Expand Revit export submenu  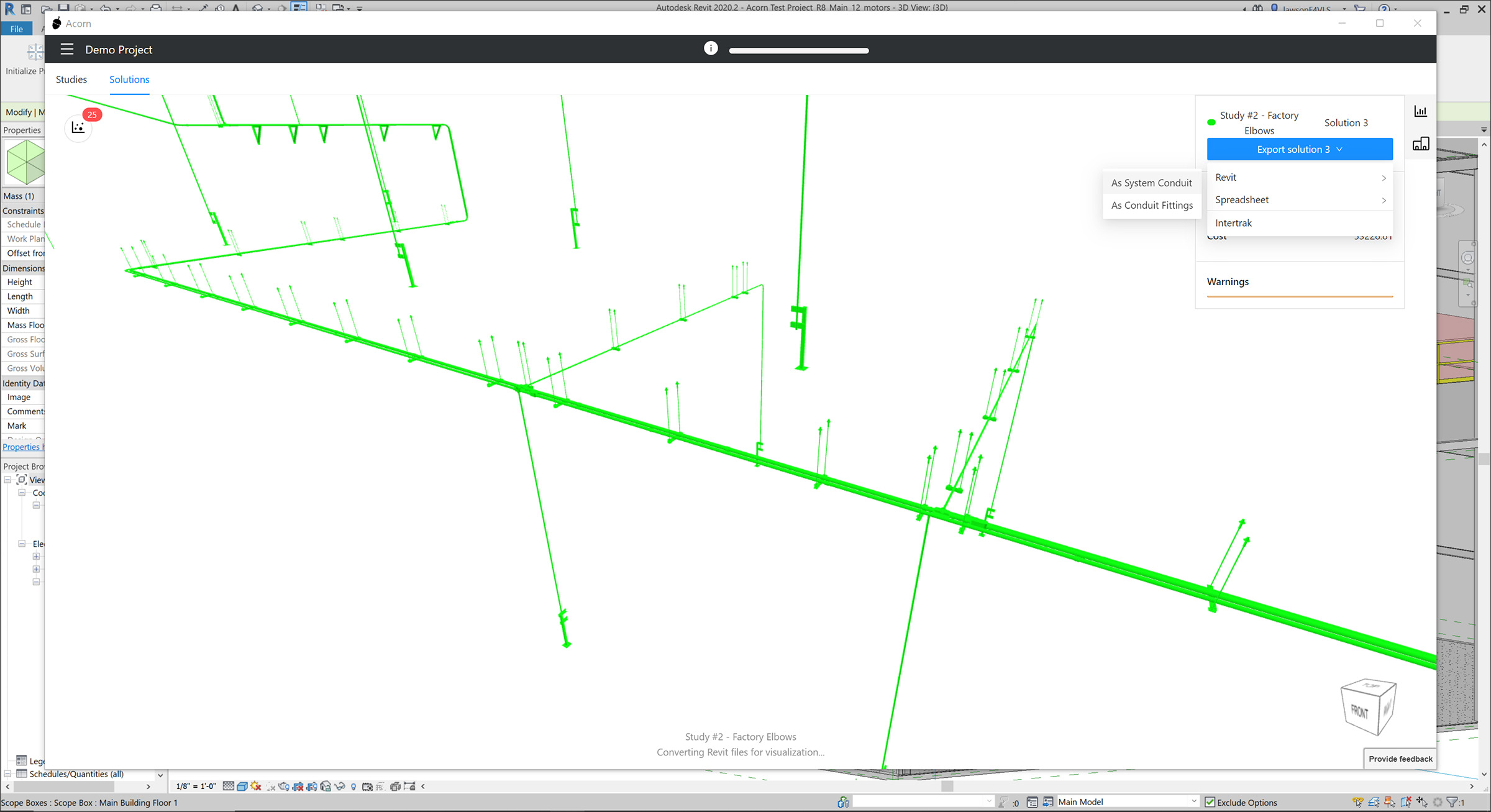pyautogui.click(x=1300, y=177)
